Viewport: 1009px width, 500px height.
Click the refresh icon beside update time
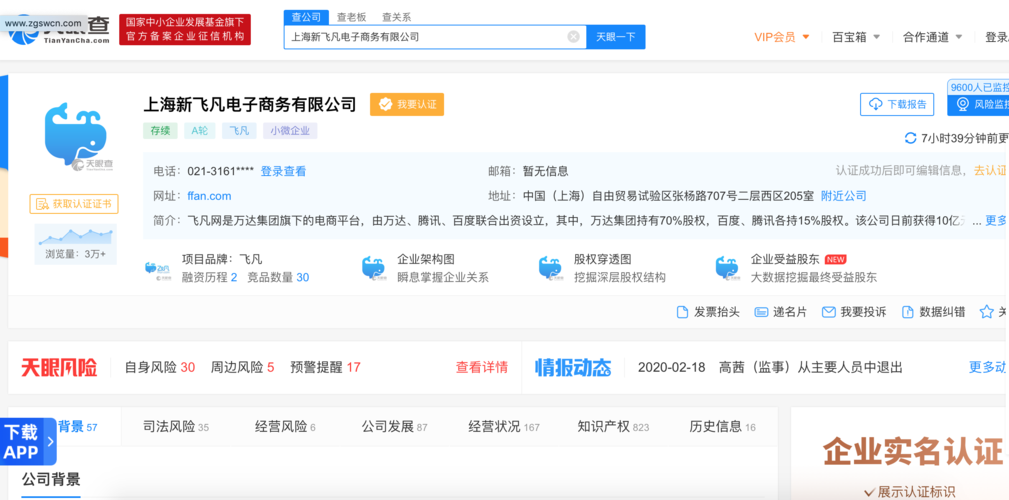[910, 138]
